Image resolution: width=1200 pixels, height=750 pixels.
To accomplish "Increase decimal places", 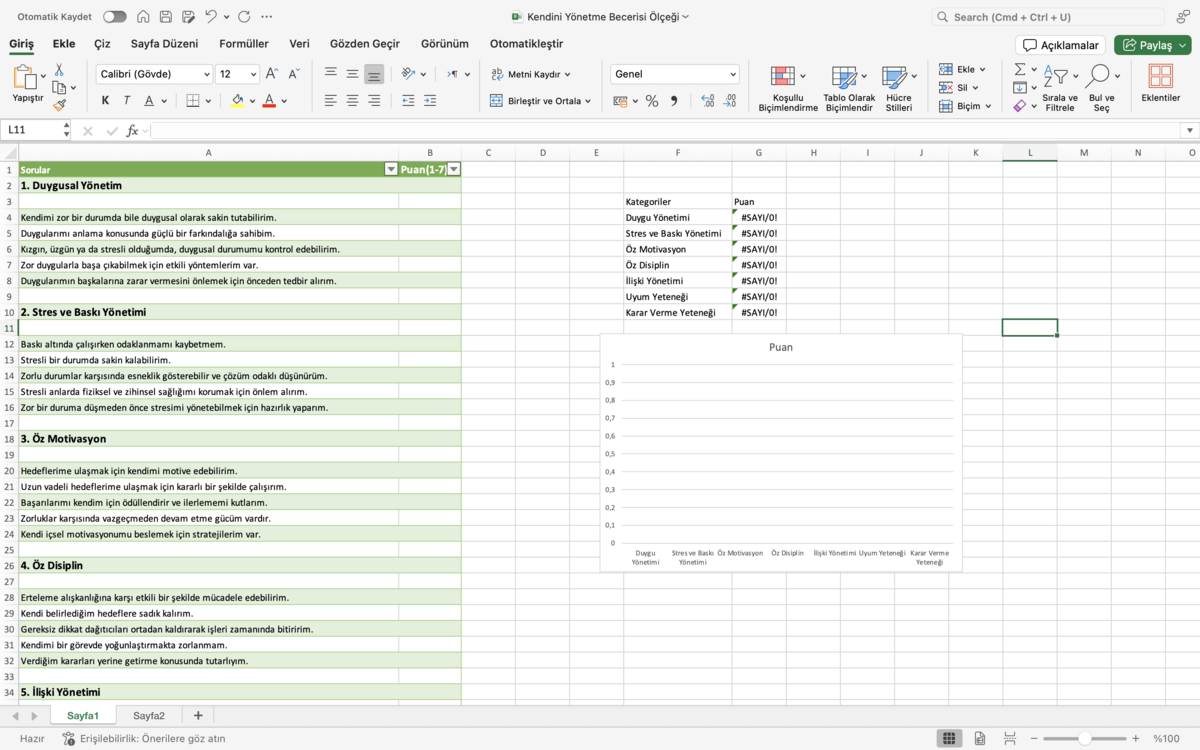I will pos(708,101).
